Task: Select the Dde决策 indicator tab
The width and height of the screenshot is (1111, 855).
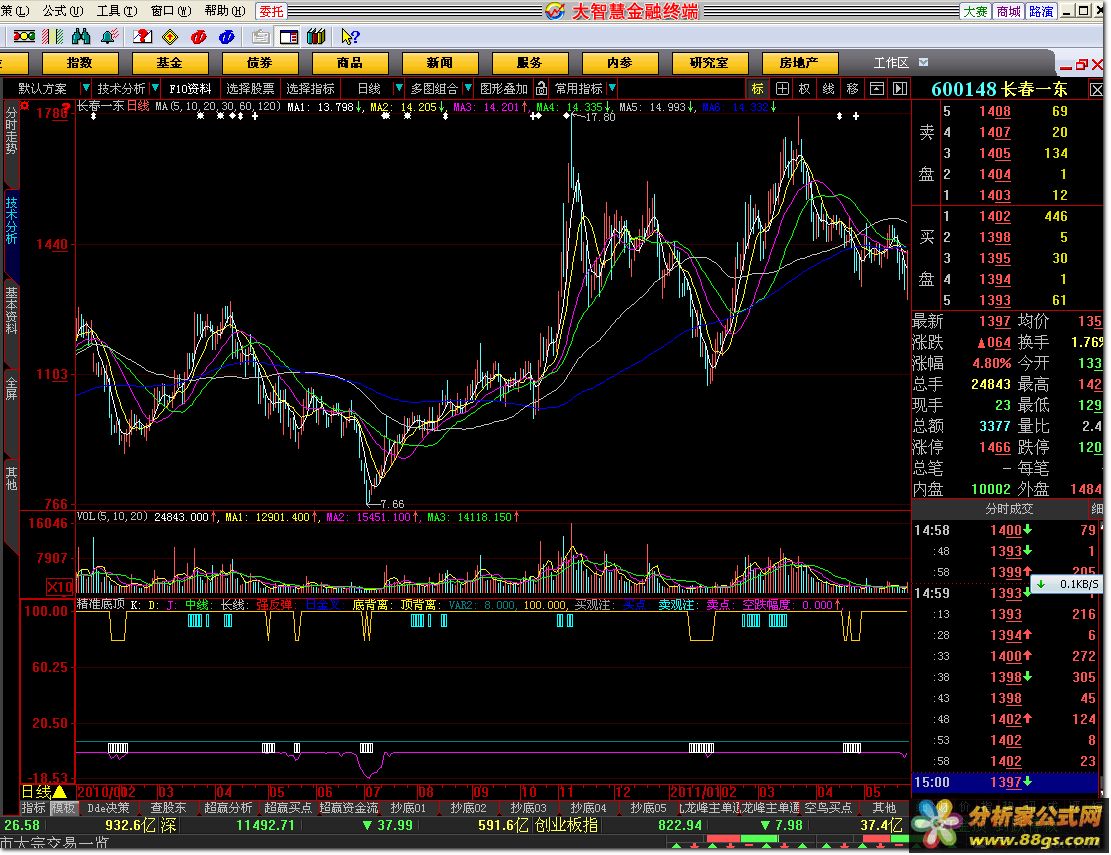Action: [108, 808]
